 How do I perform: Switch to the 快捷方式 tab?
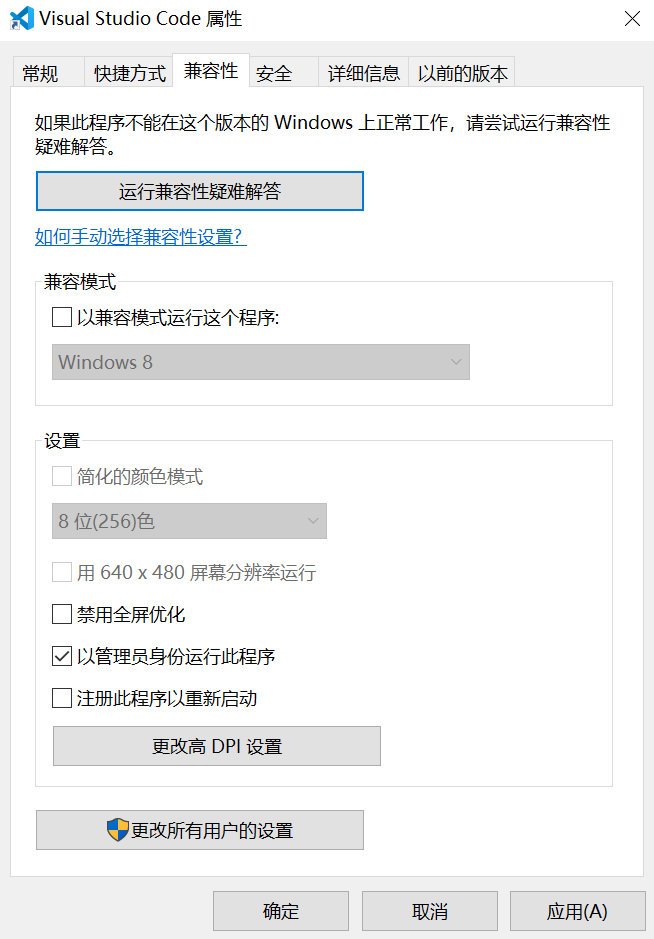point(128,72)
